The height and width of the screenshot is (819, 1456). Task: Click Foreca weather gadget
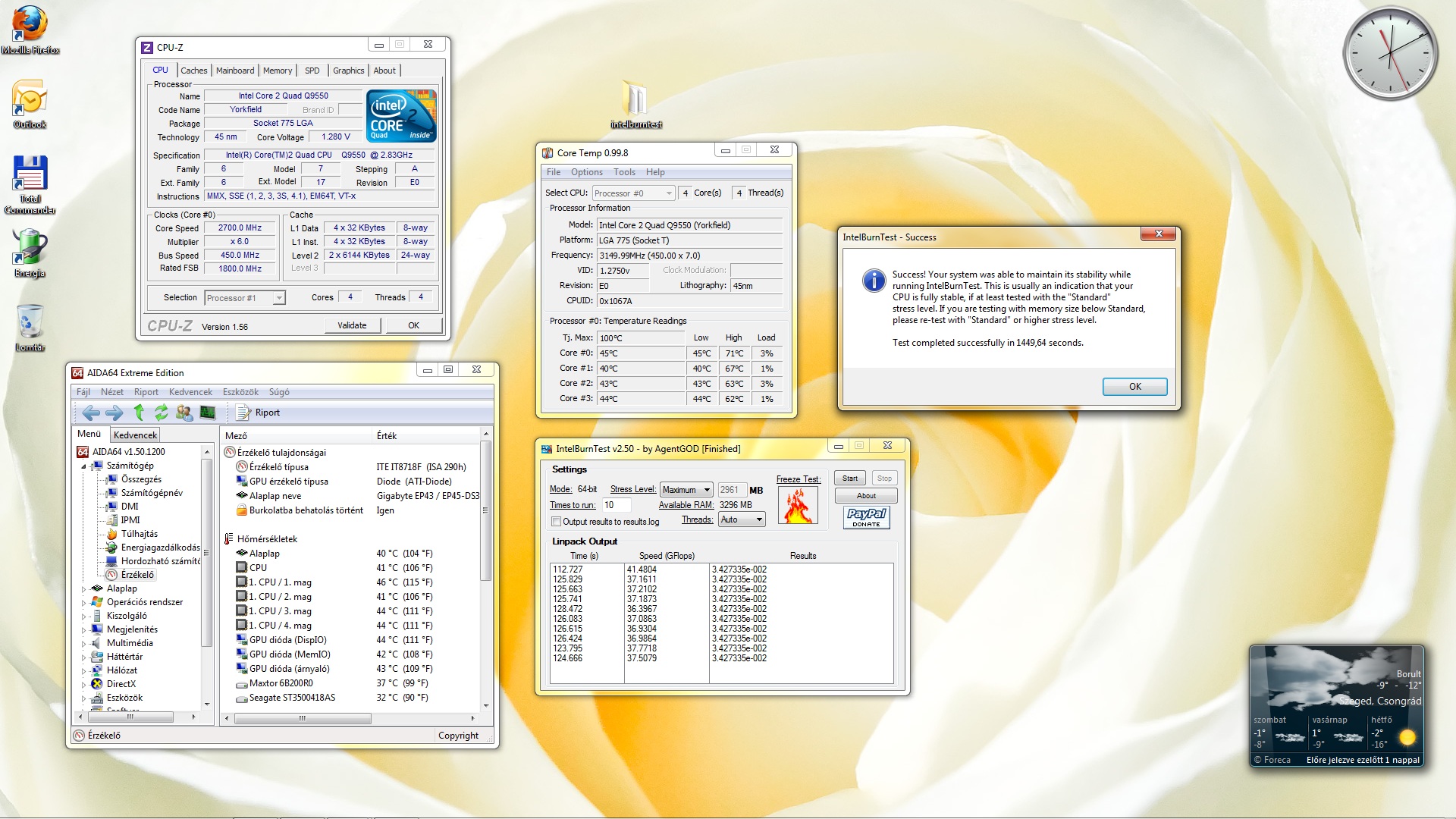click(x=1337, y=706)
